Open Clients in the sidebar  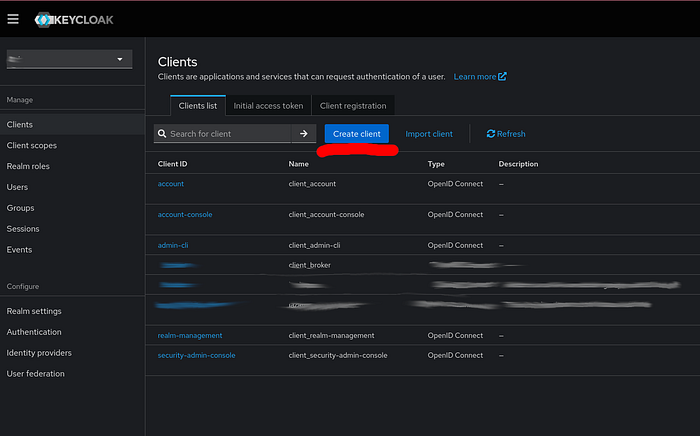[72, 125]
